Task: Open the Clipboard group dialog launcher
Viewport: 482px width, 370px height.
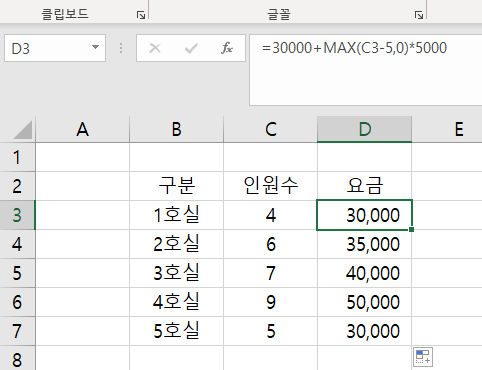Action: (x=141, y=15)
